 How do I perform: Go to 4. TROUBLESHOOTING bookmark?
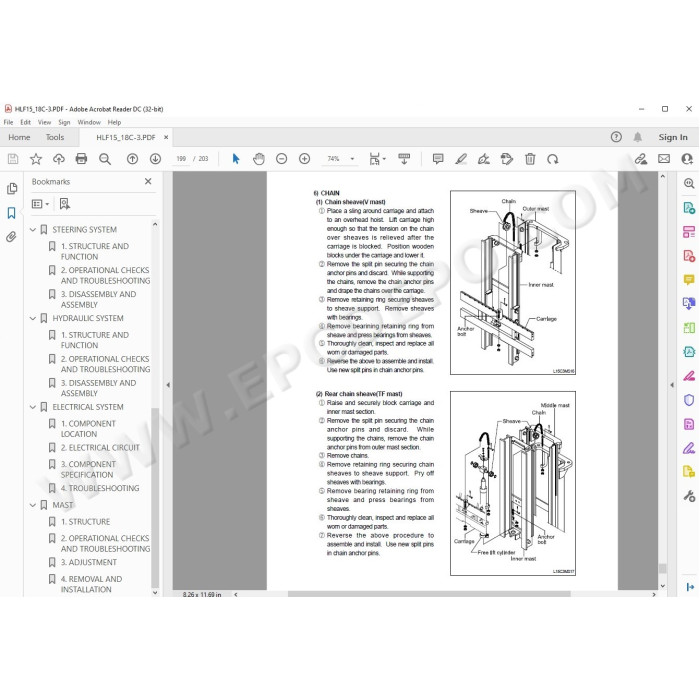100,488
